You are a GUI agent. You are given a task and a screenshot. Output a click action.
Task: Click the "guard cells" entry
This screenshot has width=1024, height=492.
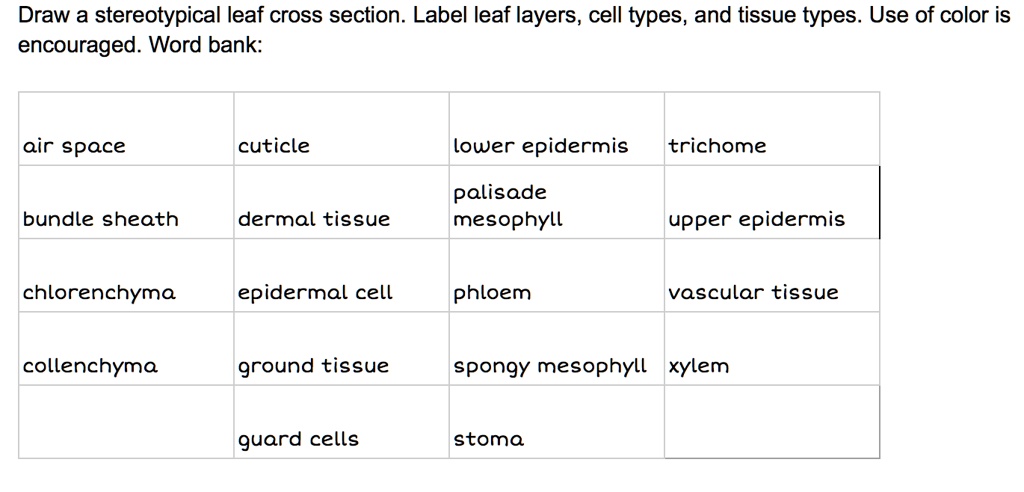(298, 439)
